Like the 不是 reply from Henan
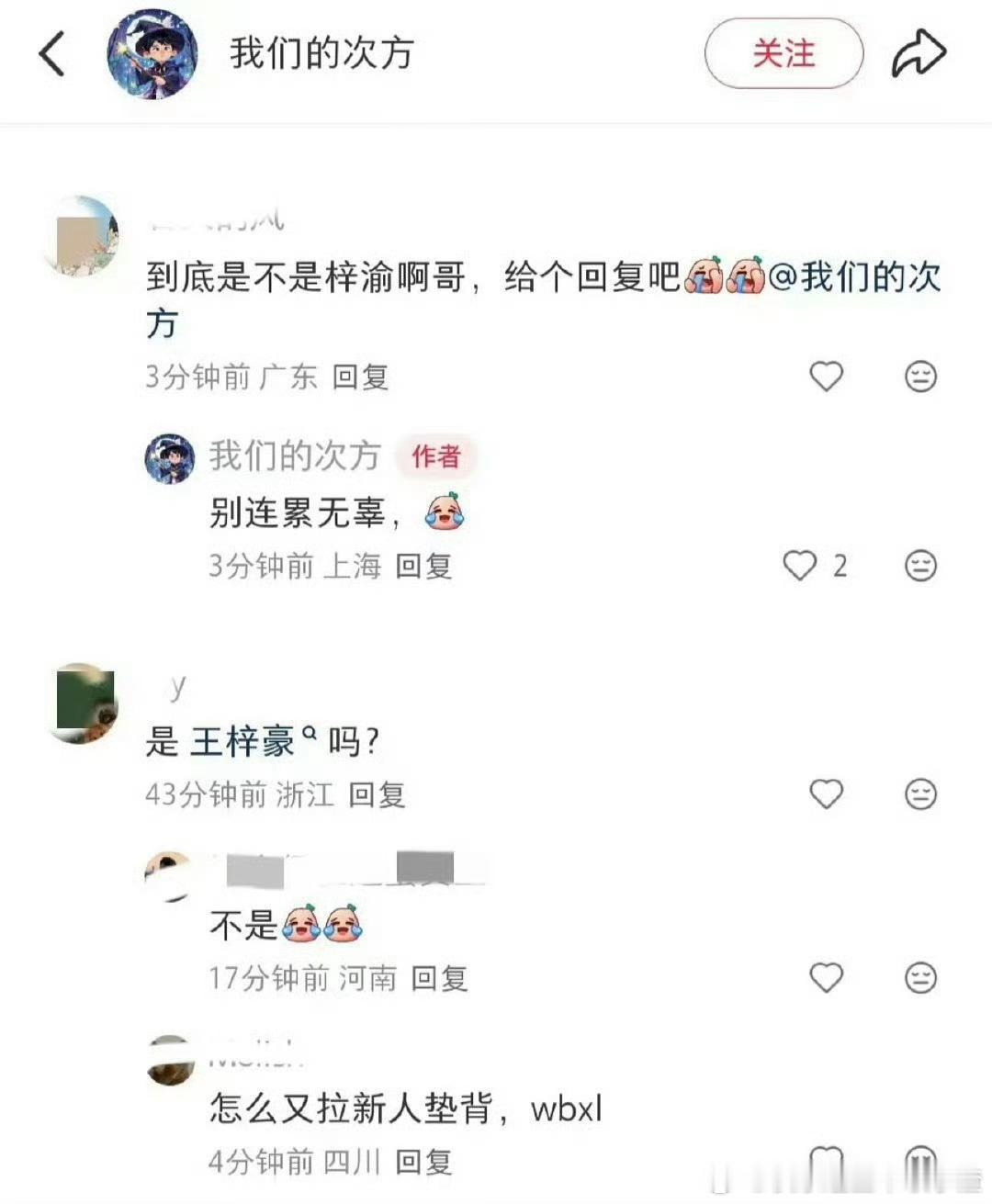 826,977
